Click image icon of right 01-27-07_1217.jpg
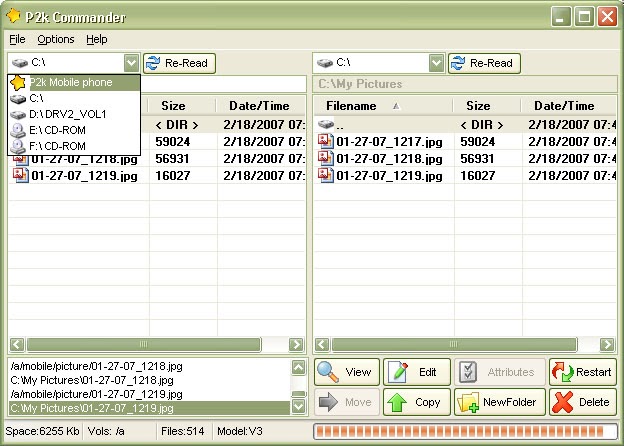 pyautogui.click(x=326, y=141)
